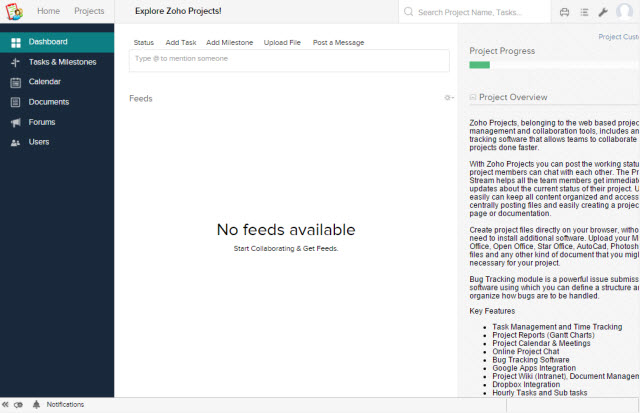640x413 pixels.
Task: Click the Zoho Projects logo icon
Action: point(14,11)
